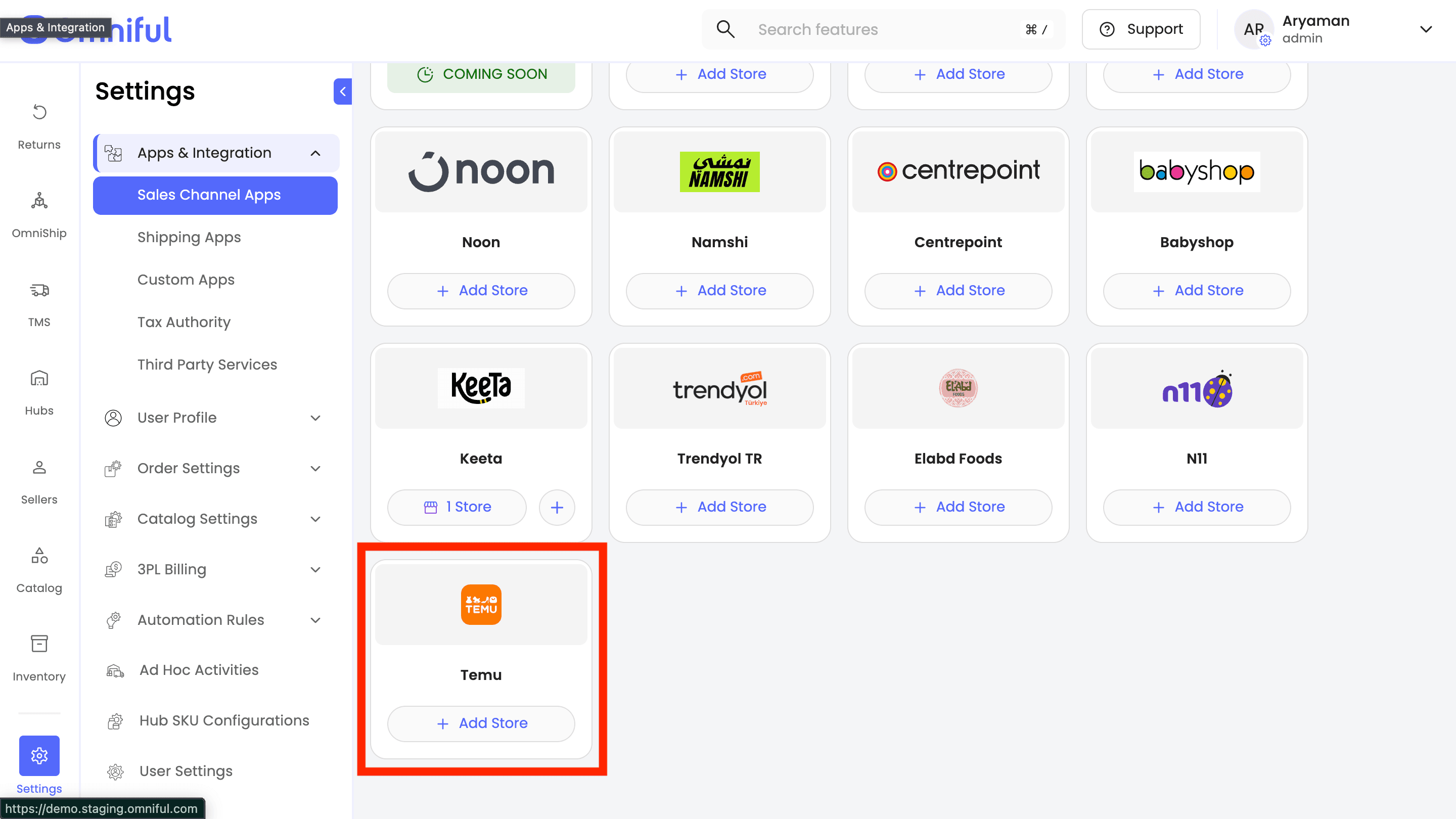Open Inventory from the sidebar
This screenshot has width=1456, height=819.
39,644
